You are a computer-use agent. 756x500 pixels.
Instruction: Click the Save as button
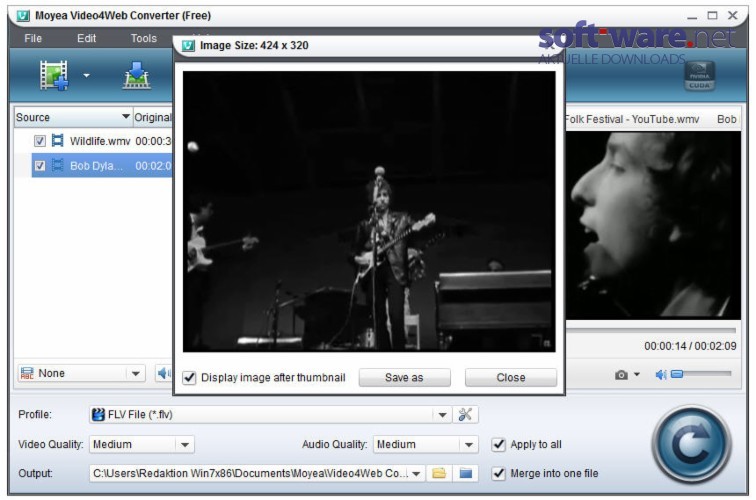[x=404, y=378]
